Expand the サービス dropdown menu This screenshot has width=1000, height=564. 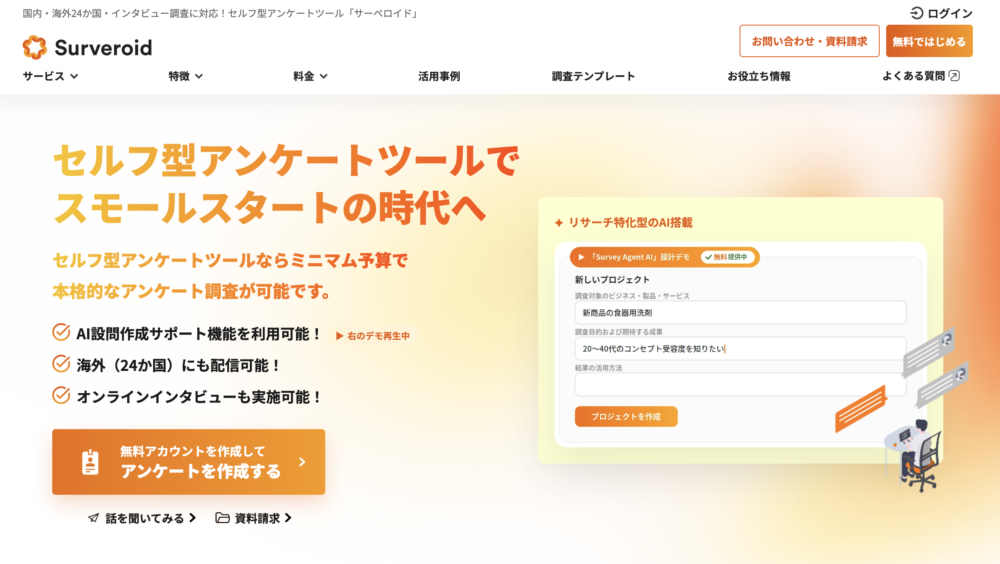pyautogui.click(x=50, y=76)
